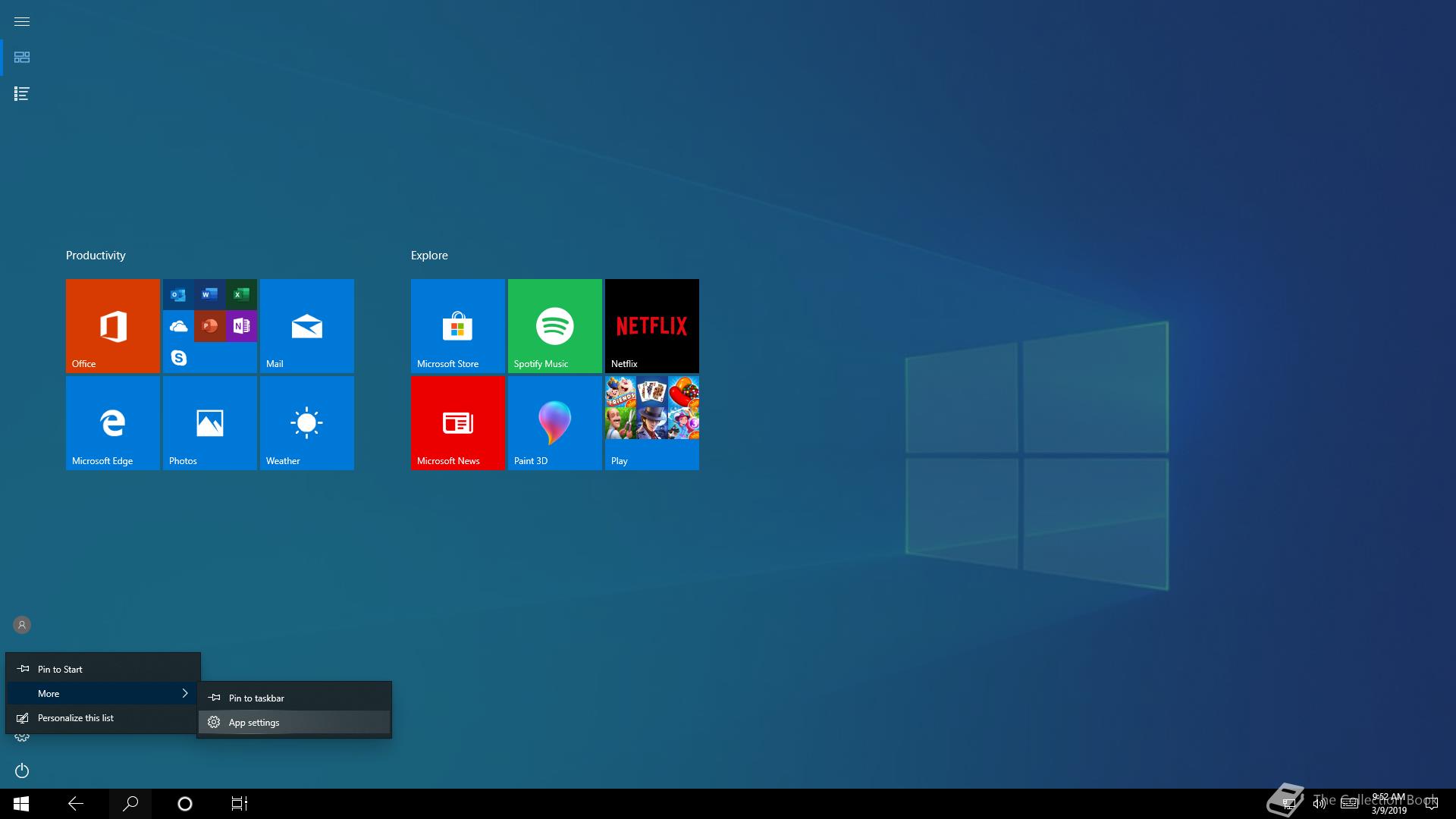Launch the Paint 3D tile
Viewport: 1456px width, 819px height.
(x=555, y=423)
